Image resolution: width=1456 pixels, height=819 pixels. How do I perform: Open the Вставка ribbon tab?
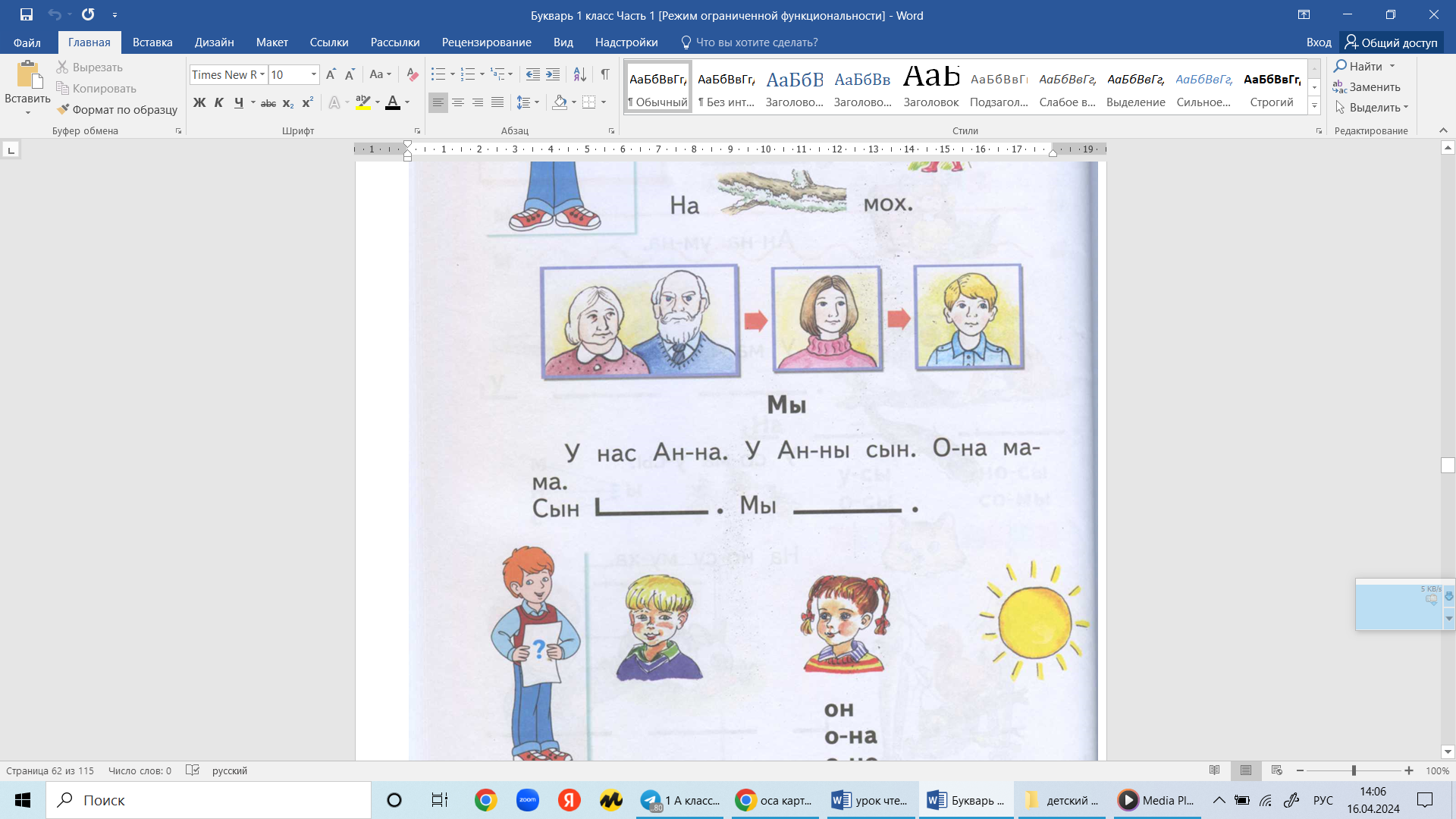[x=152, y=42]
